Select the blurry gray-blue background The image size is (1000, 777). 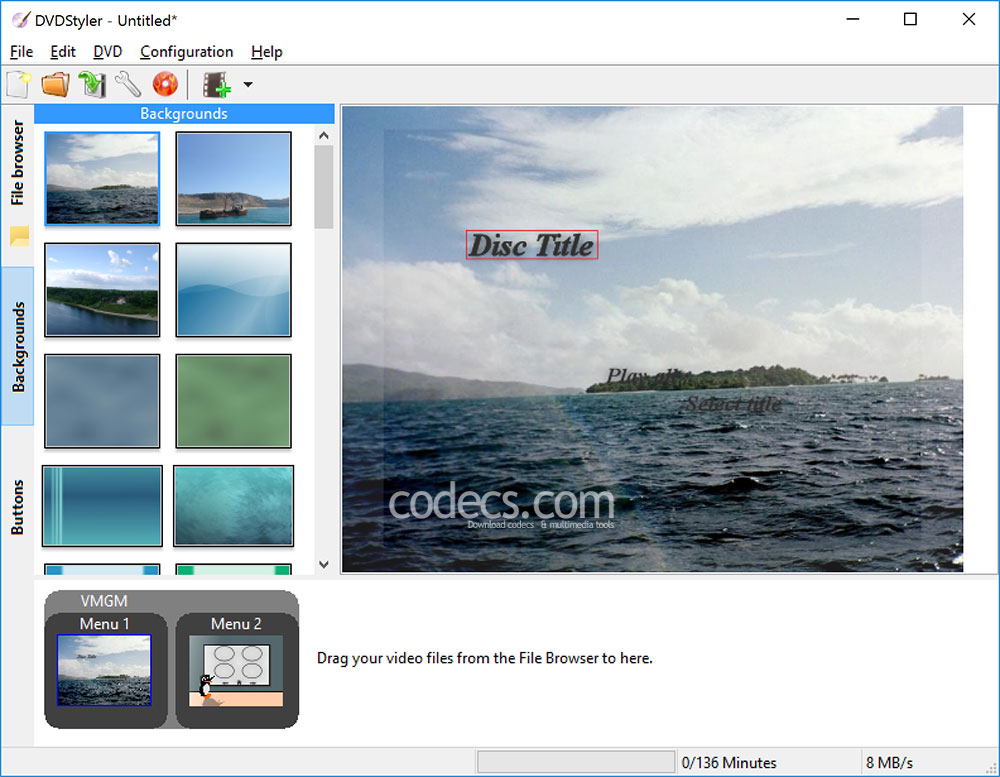102,401
